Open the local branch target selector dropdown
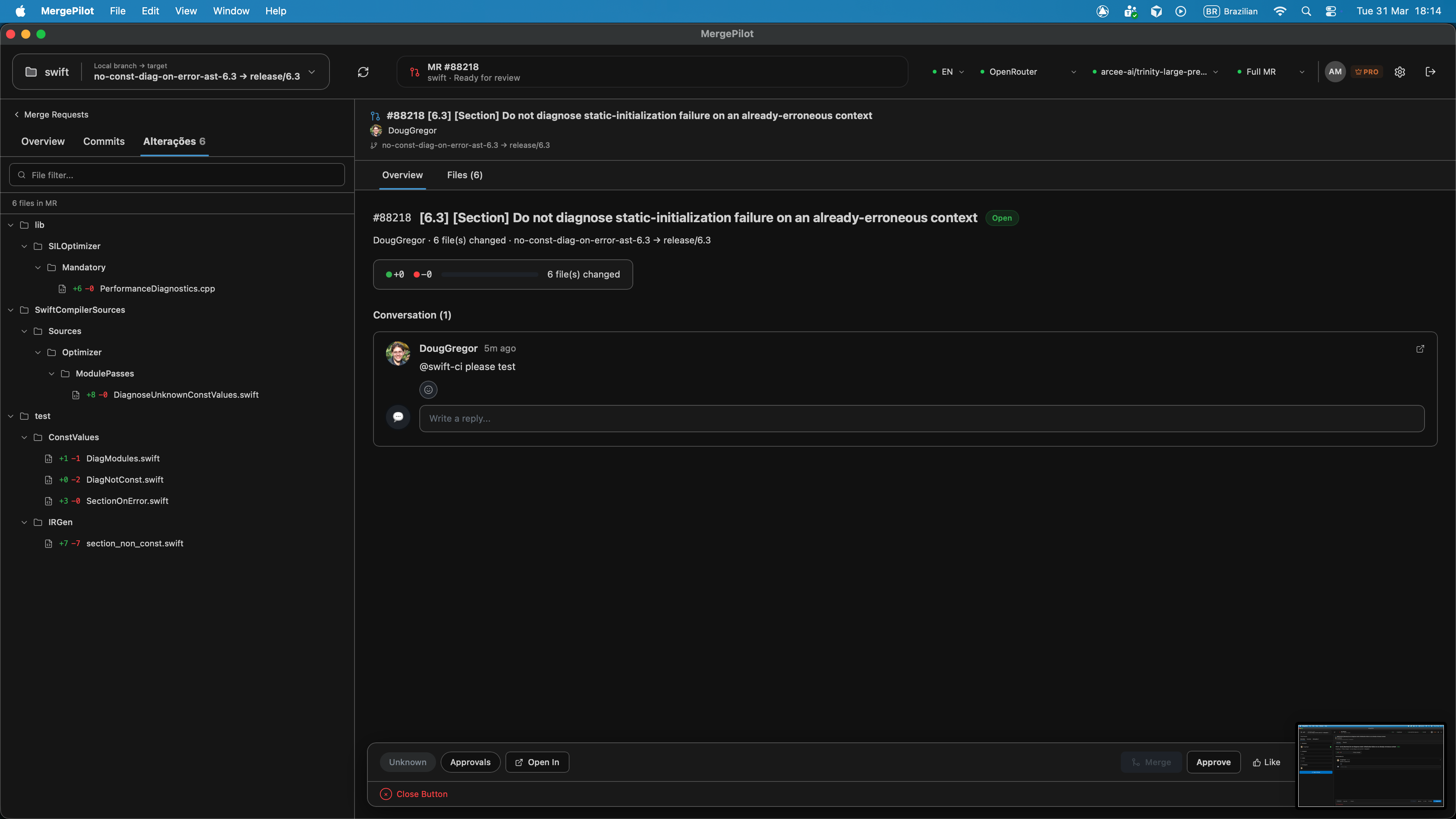The image size is (1456, 819). pyautogui.click(x=311, y=72)
